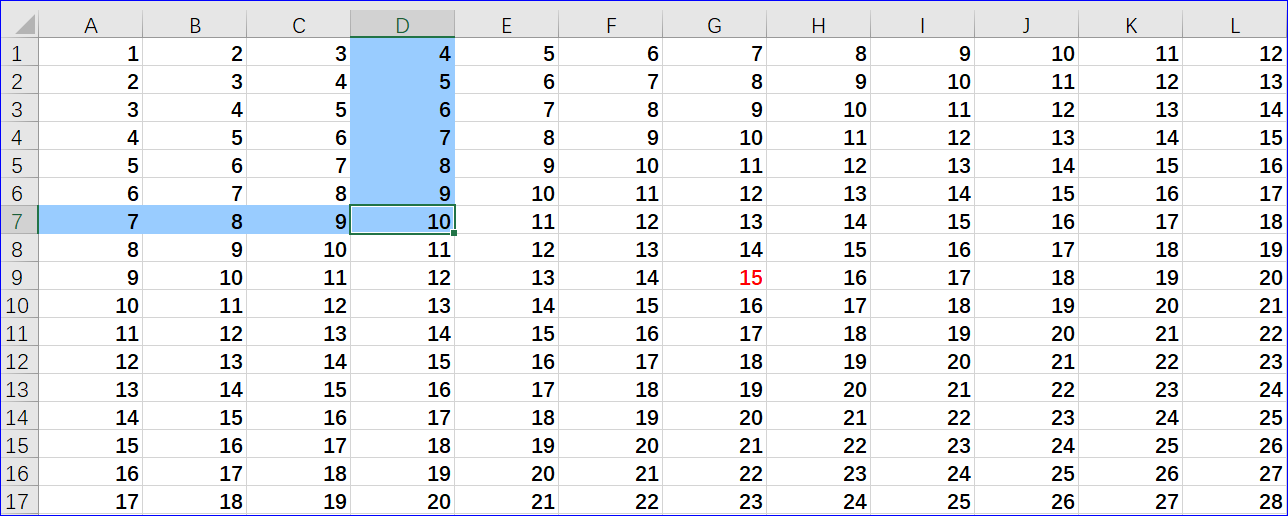
Task: Select cell I16 containing 24
Action: tap(923, 473)
